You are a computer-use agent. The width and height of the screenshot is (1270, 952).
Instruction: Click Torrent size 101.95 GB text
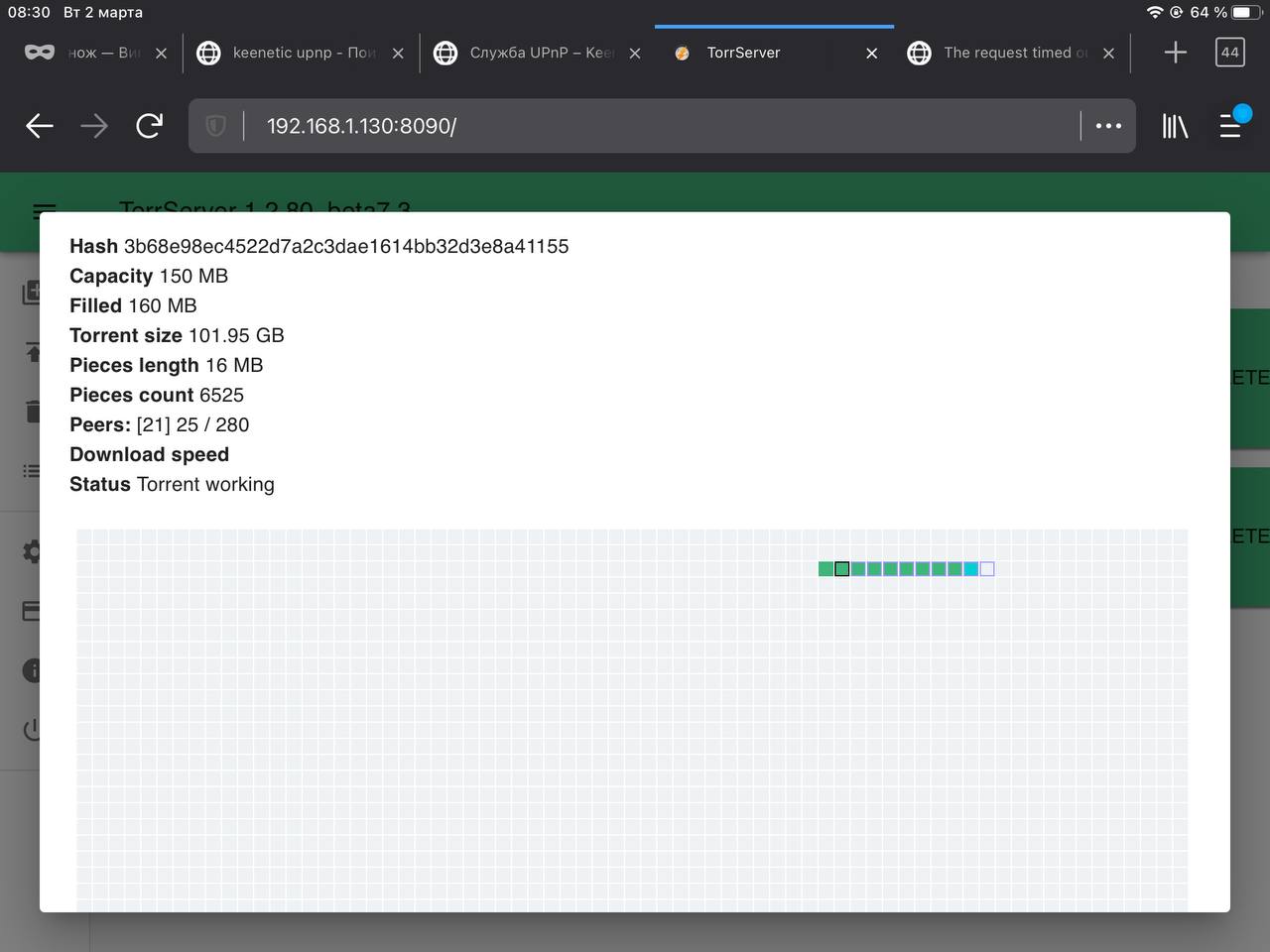click(177, 335)
